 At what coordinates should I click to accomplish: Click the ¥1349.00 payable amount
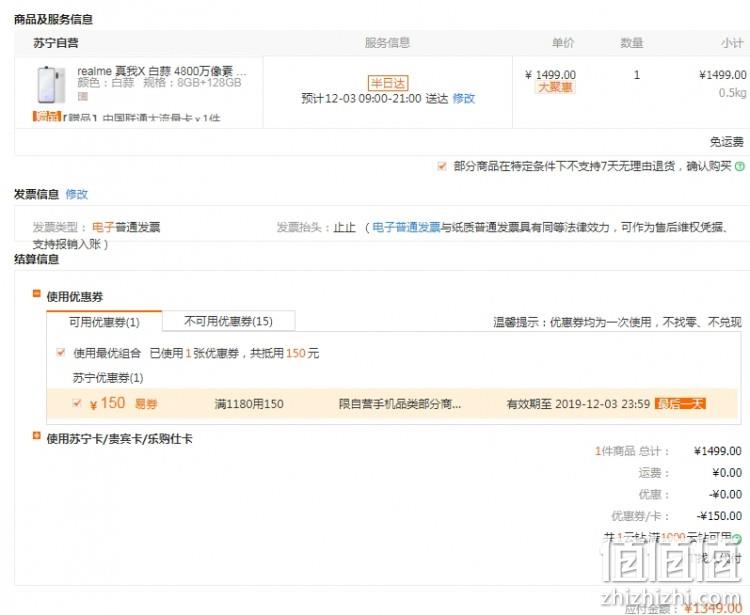coord(713,608)
